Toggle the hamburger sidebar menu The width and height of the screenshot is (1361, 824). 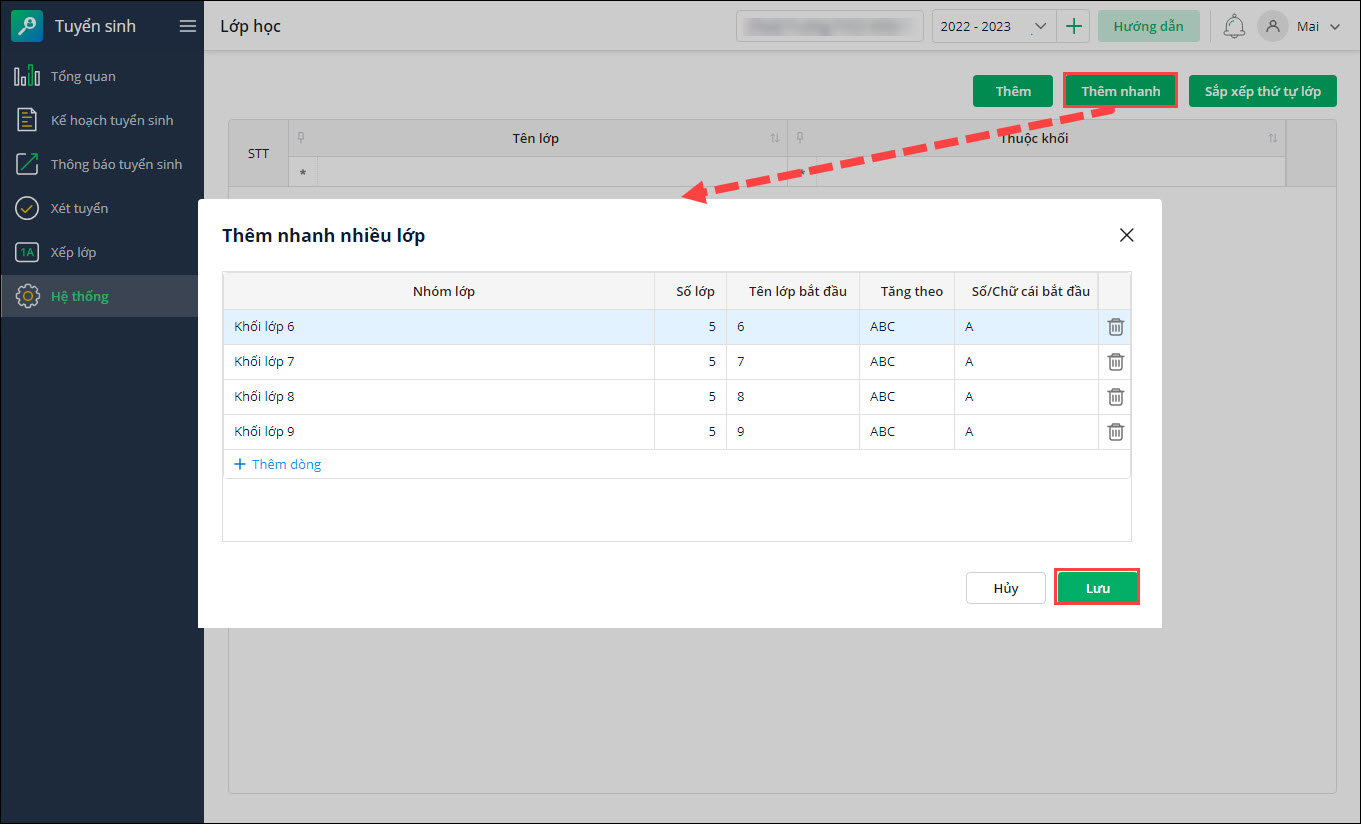[x=187, y=26]
